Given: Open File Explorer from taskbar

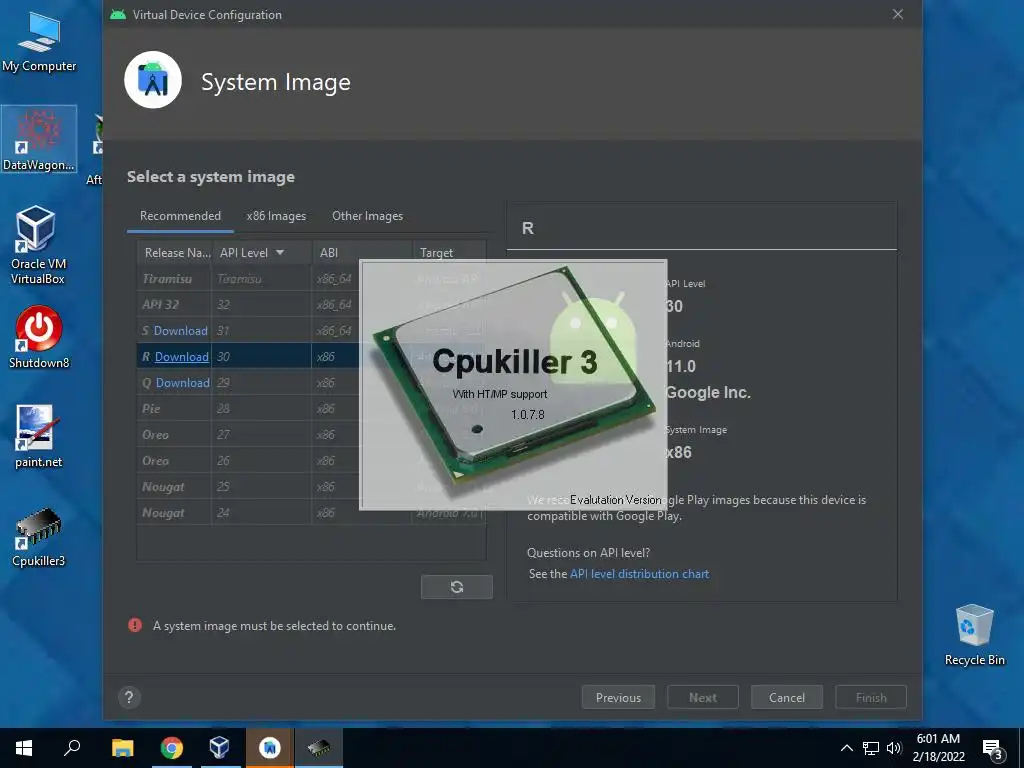Looking at the screenshot, I should tap(122, 748).
